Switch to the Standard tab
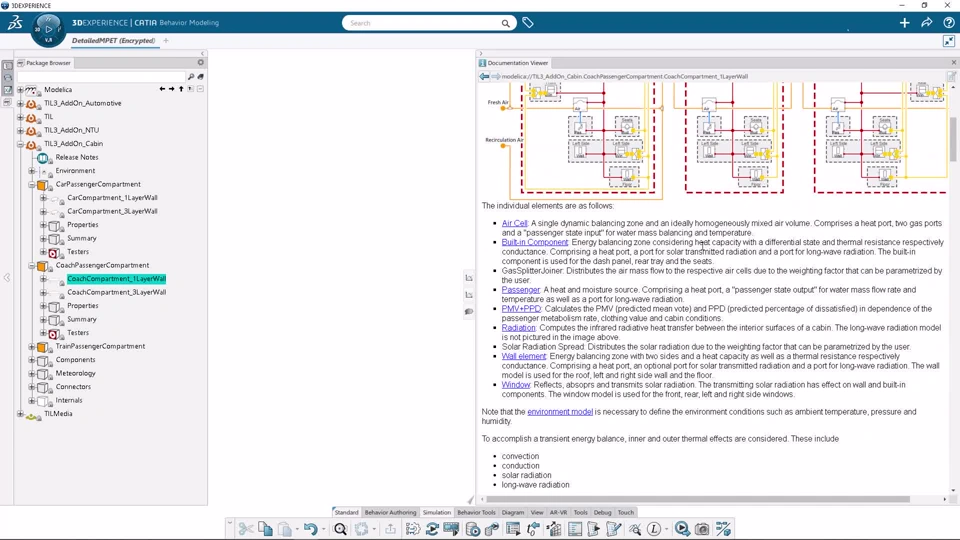 (346, 512)
